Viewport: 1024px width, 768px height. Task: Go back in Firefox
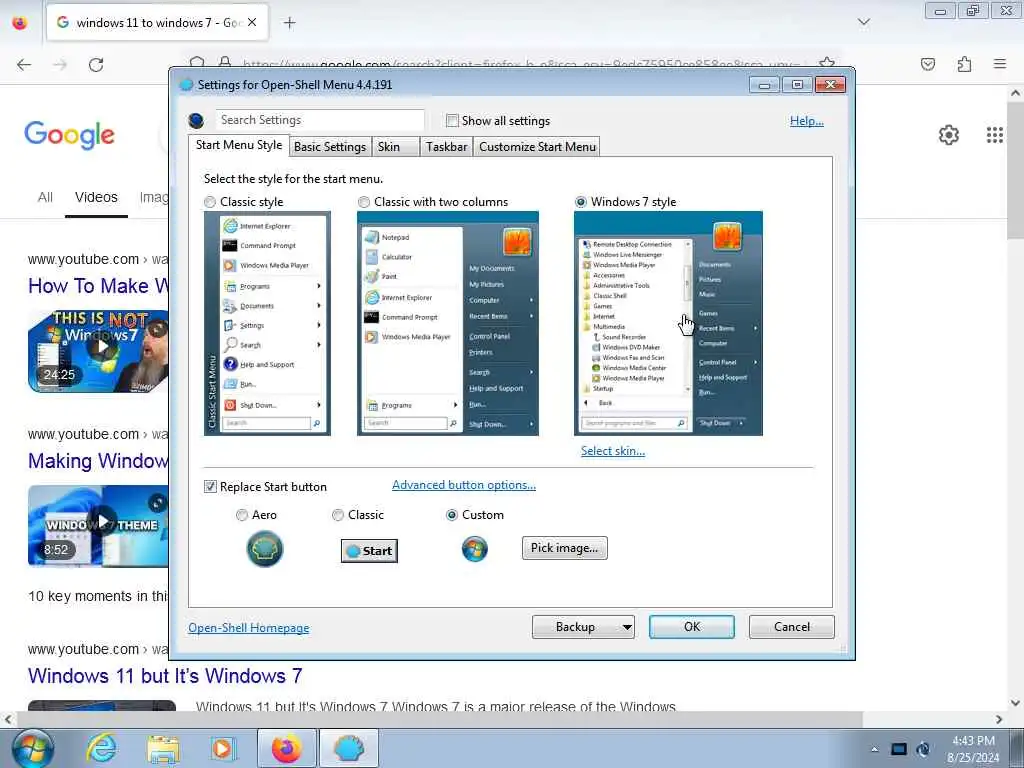click(x=24, y=65)
